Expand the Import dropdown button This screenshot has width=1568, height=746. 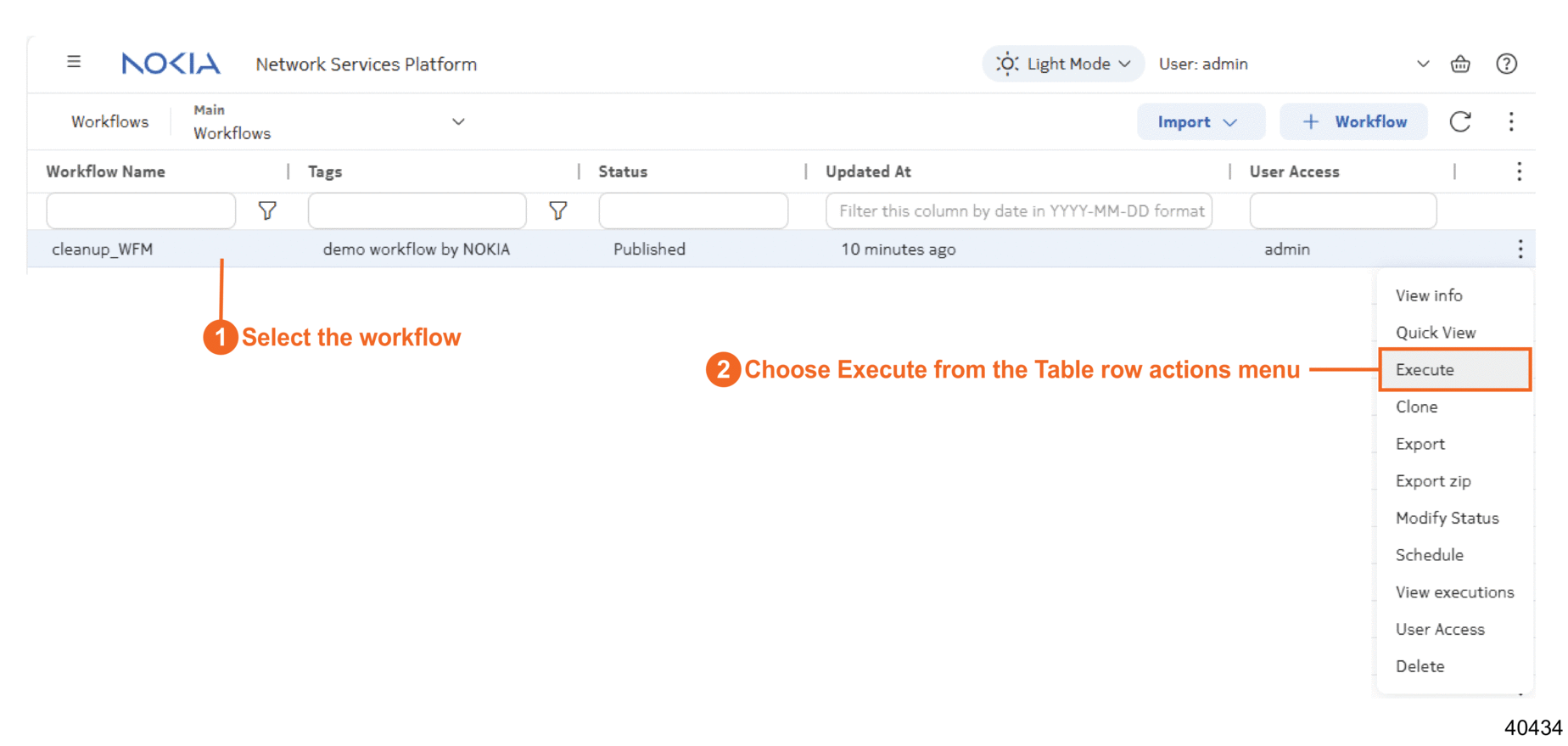[x=1200, y=122]
